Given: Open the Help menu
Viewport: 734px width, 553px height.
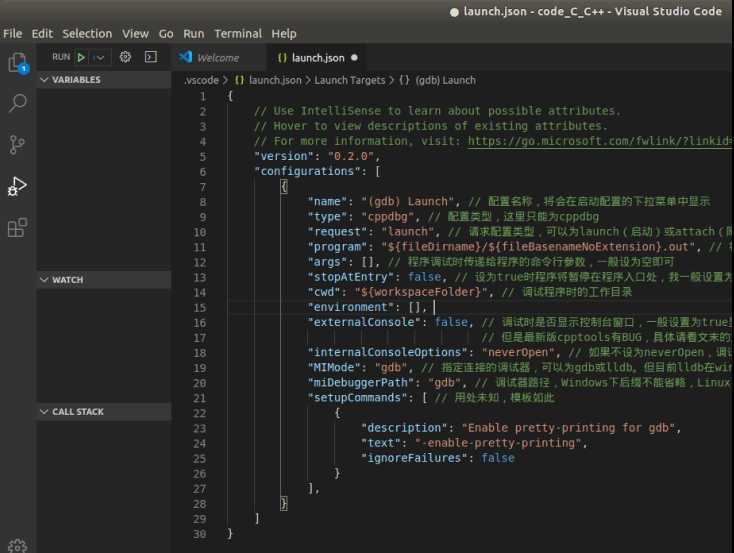Looking at the screenshot, I should (284, 34).
